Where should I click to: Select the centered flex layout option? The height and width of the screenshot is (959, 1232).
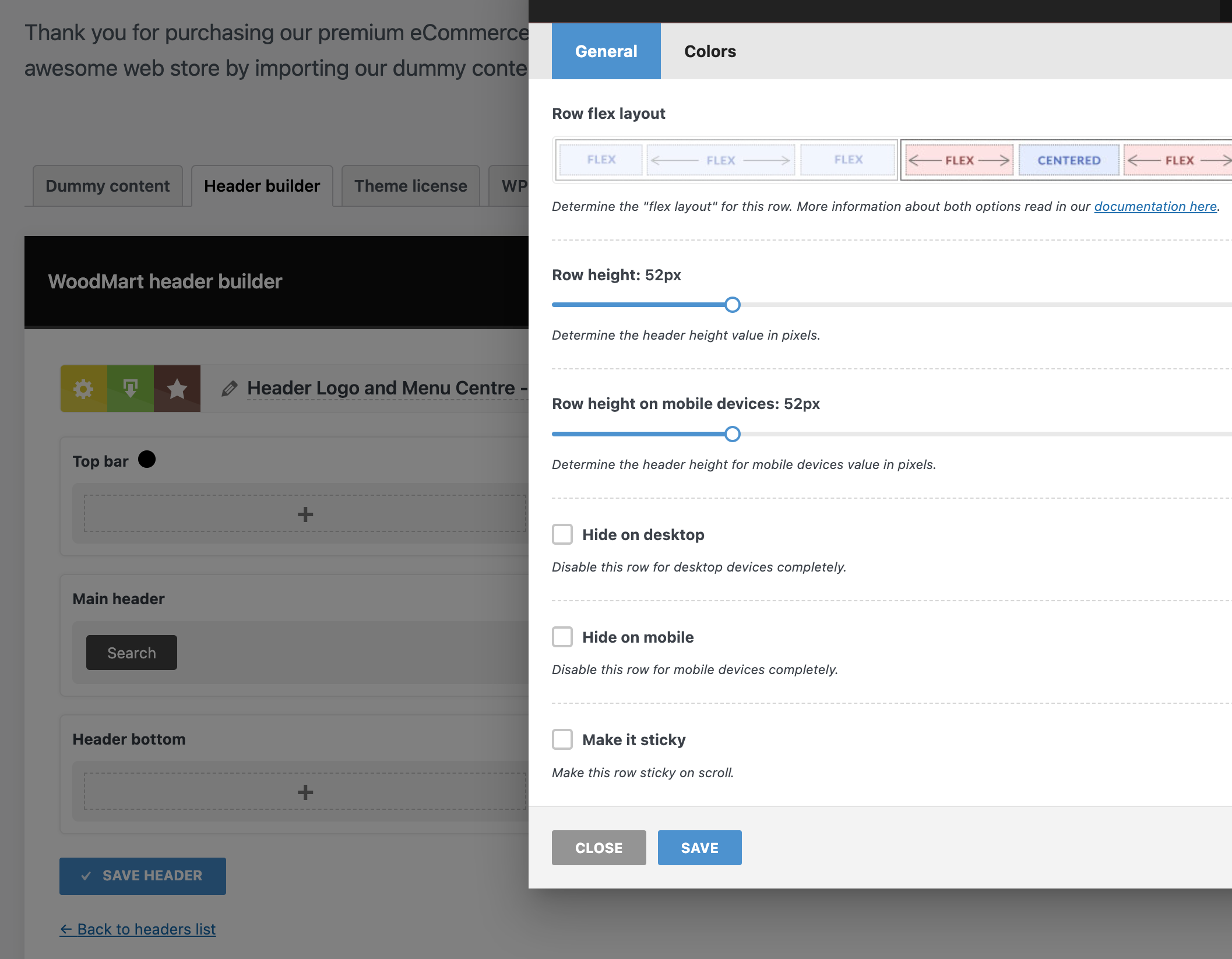click(1068, 160)
